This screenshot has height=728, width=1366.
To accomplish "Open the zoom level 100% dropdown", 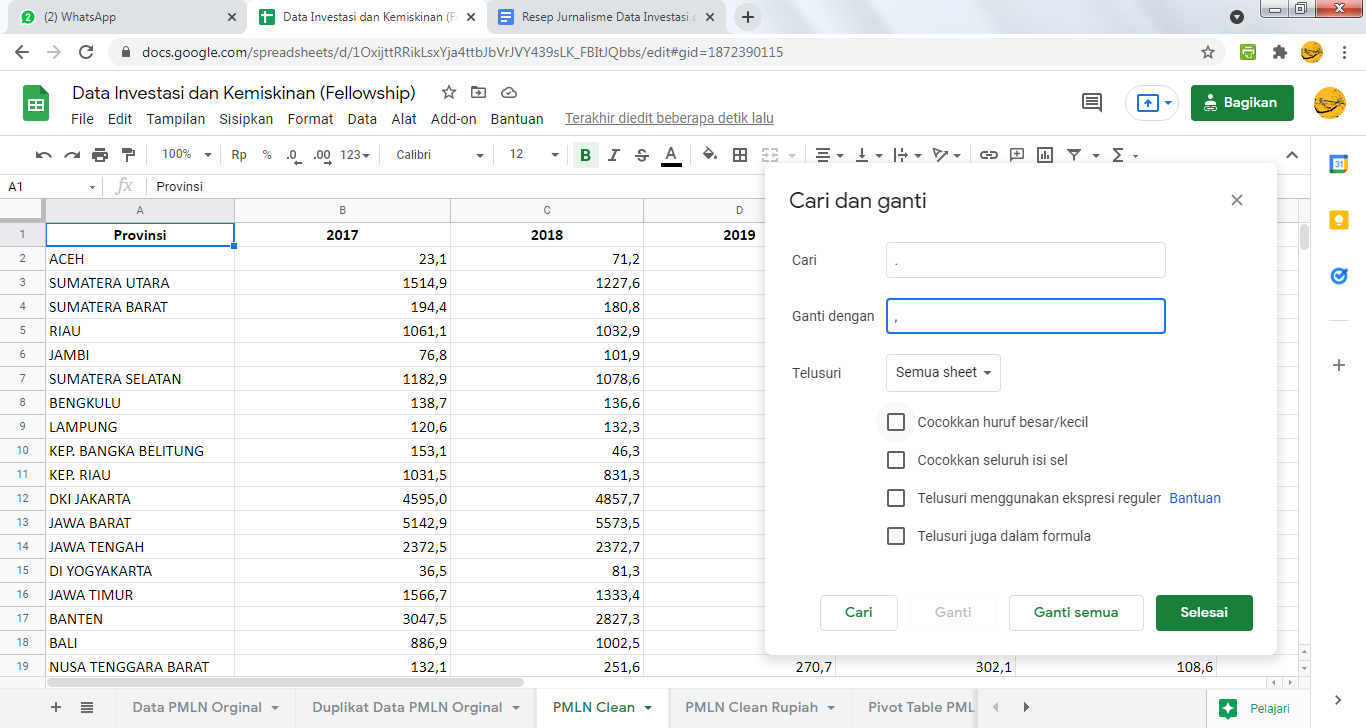I will click(x=187, y=155).
